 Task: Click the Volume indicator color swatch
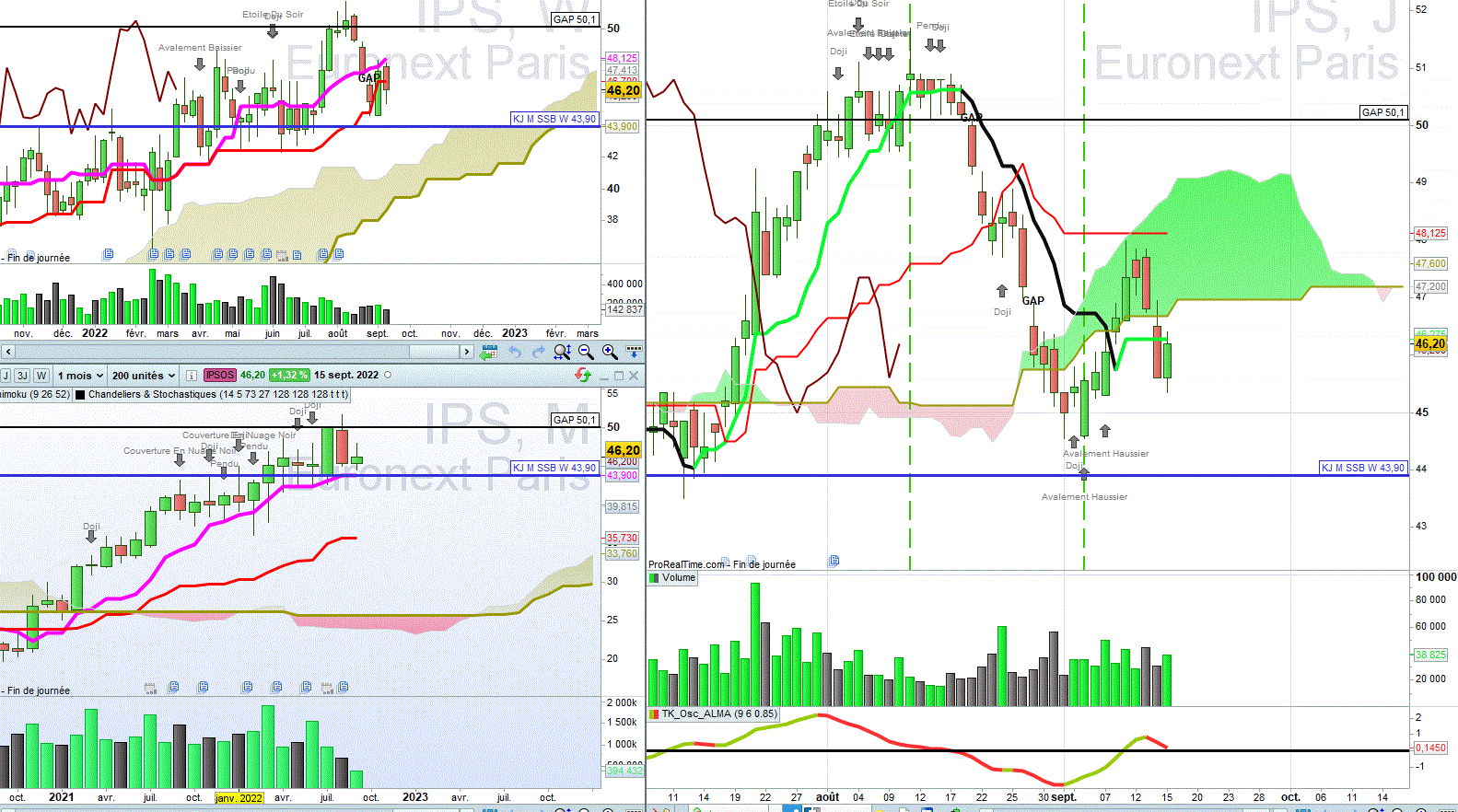pyautogui.click(x=654, y=578)
